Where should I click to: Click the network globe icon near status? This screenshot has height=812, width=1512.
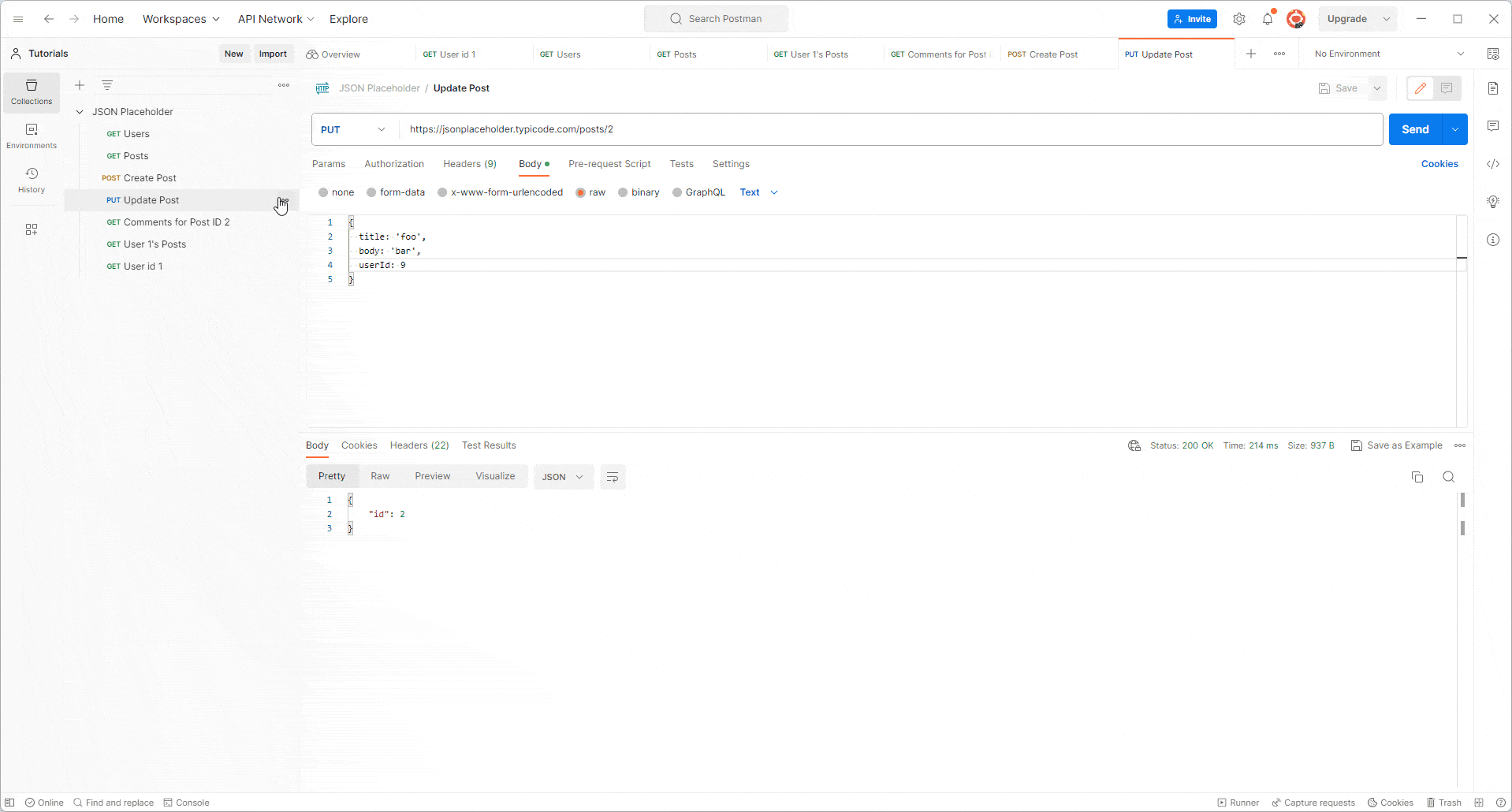click(x=1134, y=445)
